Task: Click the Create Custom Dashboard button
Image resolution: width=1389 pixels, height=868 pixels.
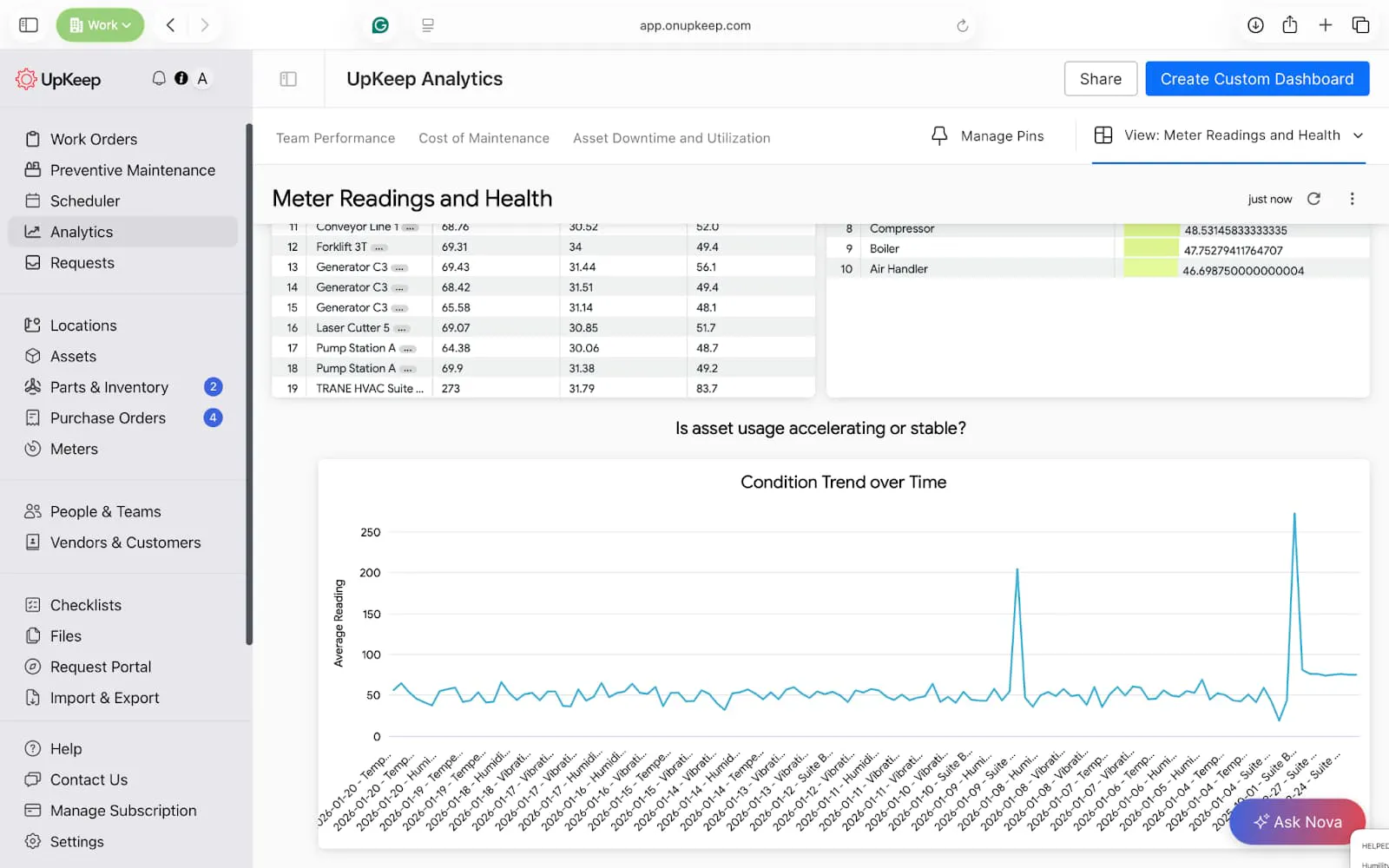Action: tap(1256, 79)
